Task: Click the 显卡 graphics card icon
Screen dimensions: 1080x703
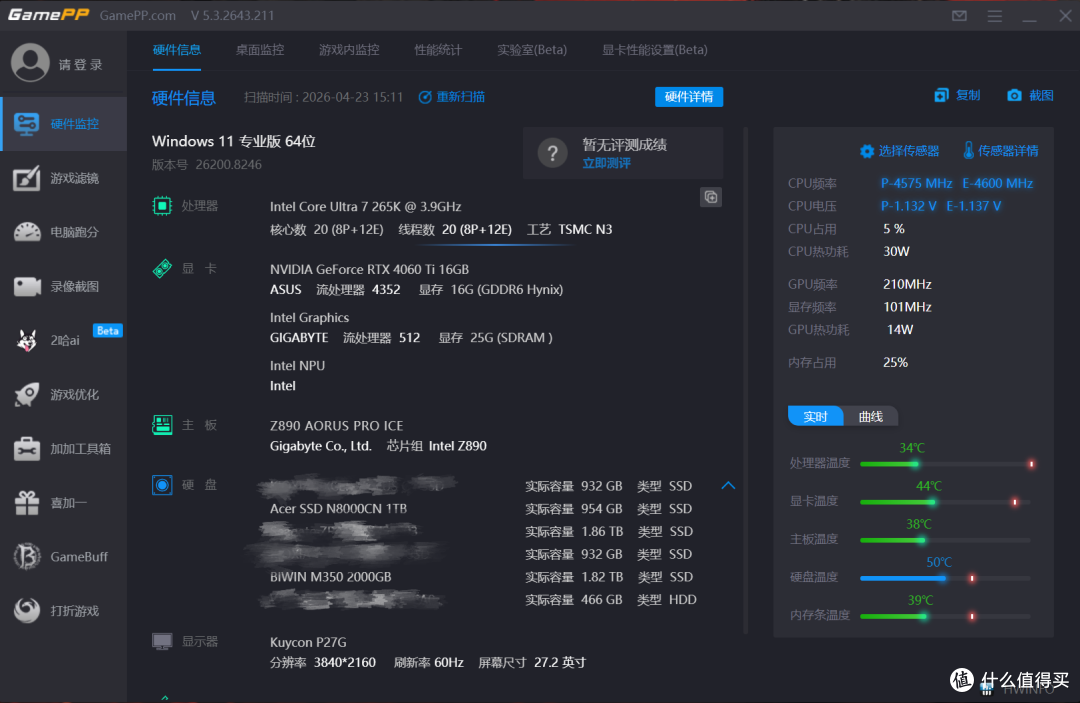Action: (162, 269)
